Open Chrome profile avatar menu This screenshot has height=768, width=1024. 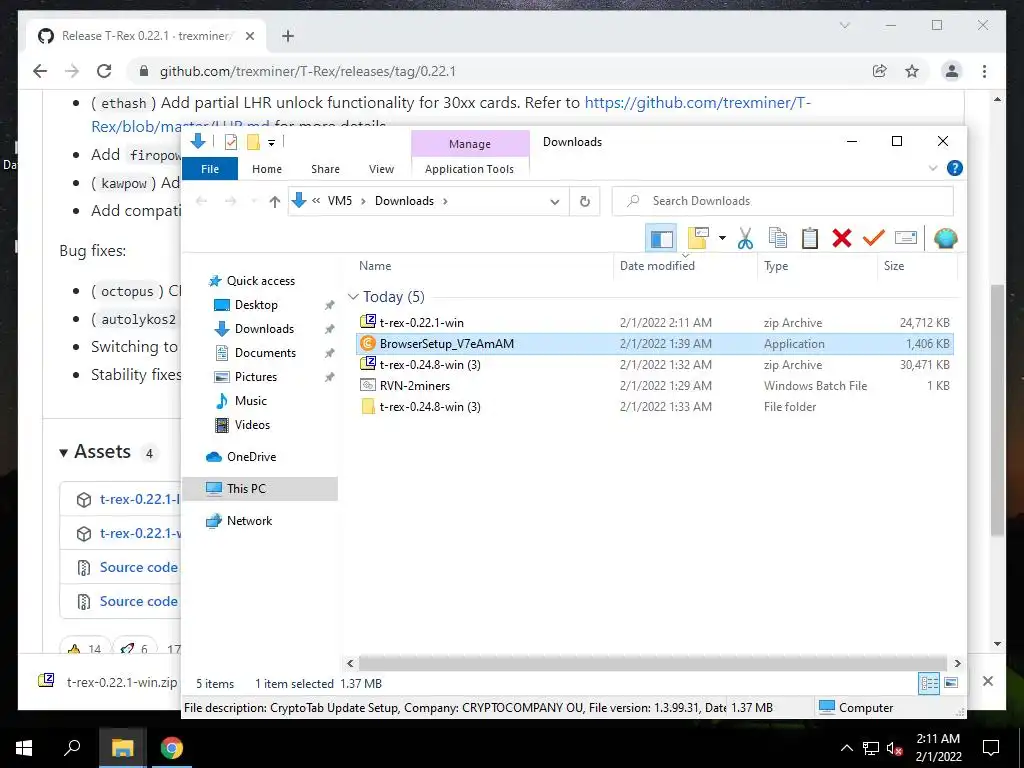[952, 71]
